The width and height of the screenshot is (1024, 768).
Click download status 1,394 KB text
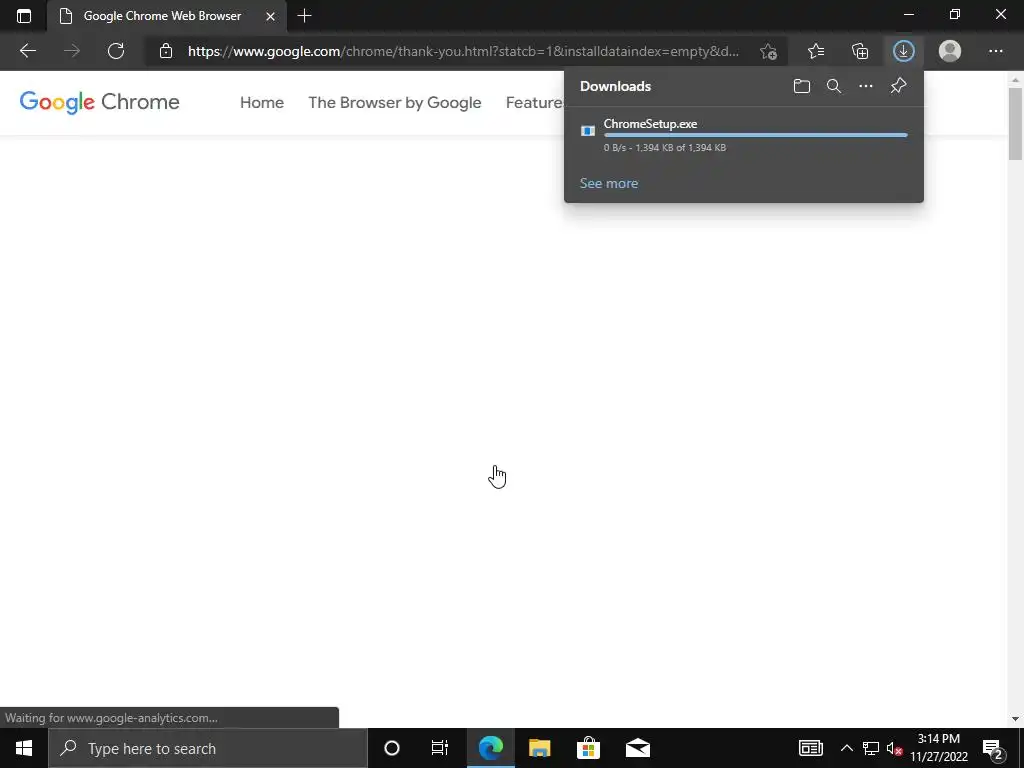[665, 148]
